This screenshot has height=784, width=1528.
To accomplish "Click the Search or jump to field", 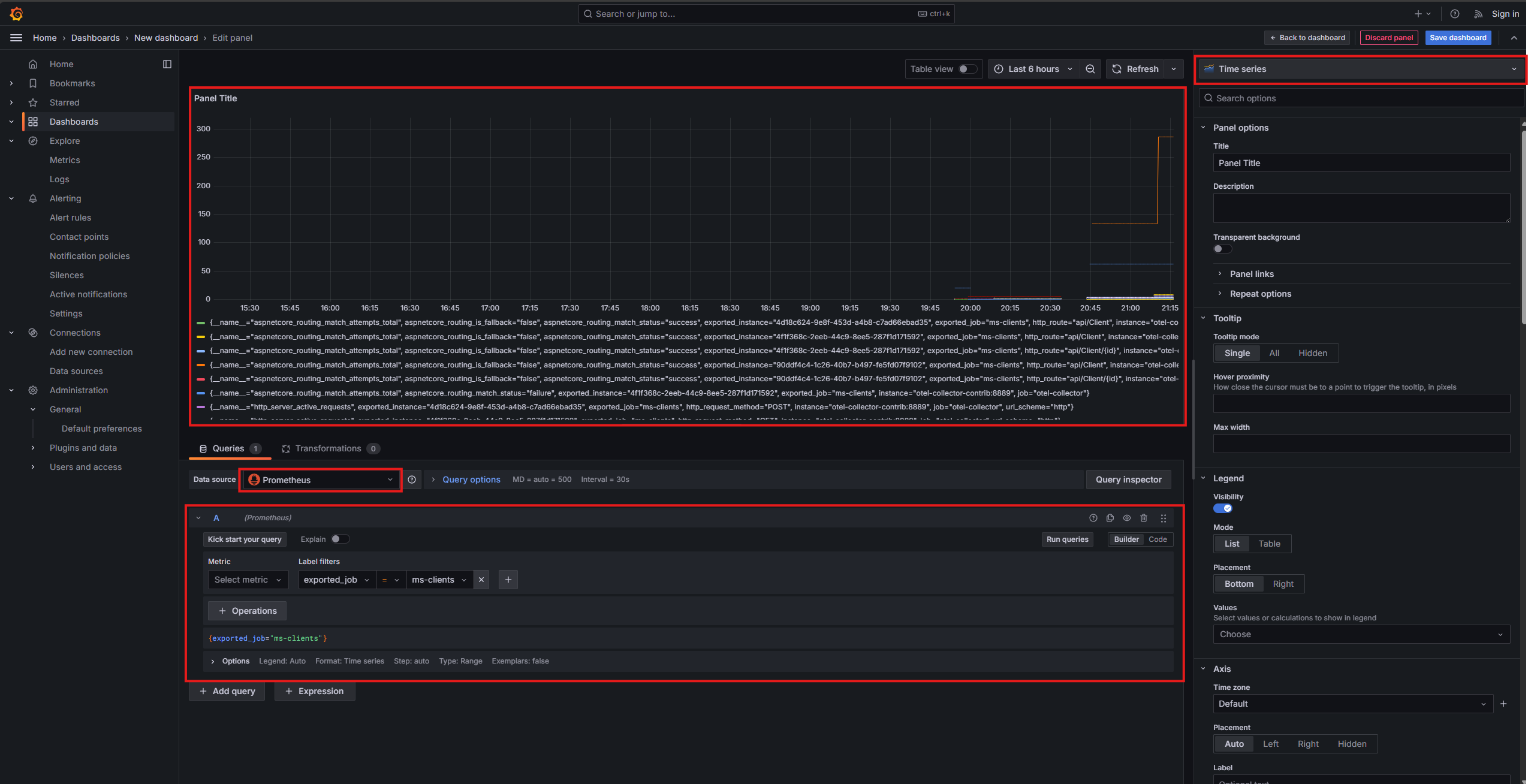I will pyautogui.click(x=766, y=14).
